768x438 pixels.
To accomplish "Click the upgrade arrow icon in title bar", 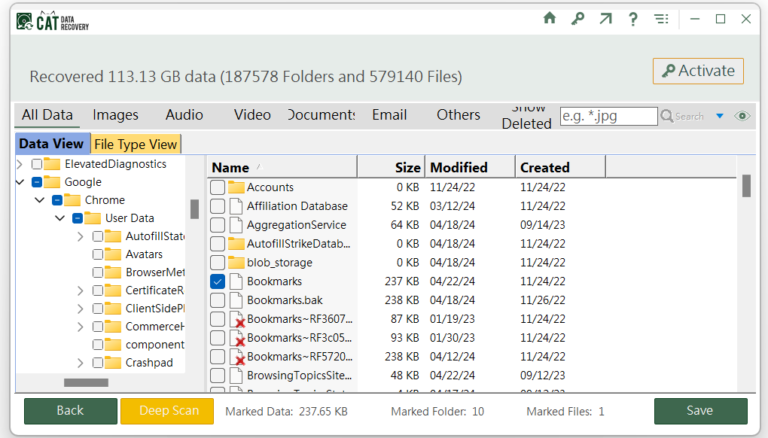I will pos(605,19).
